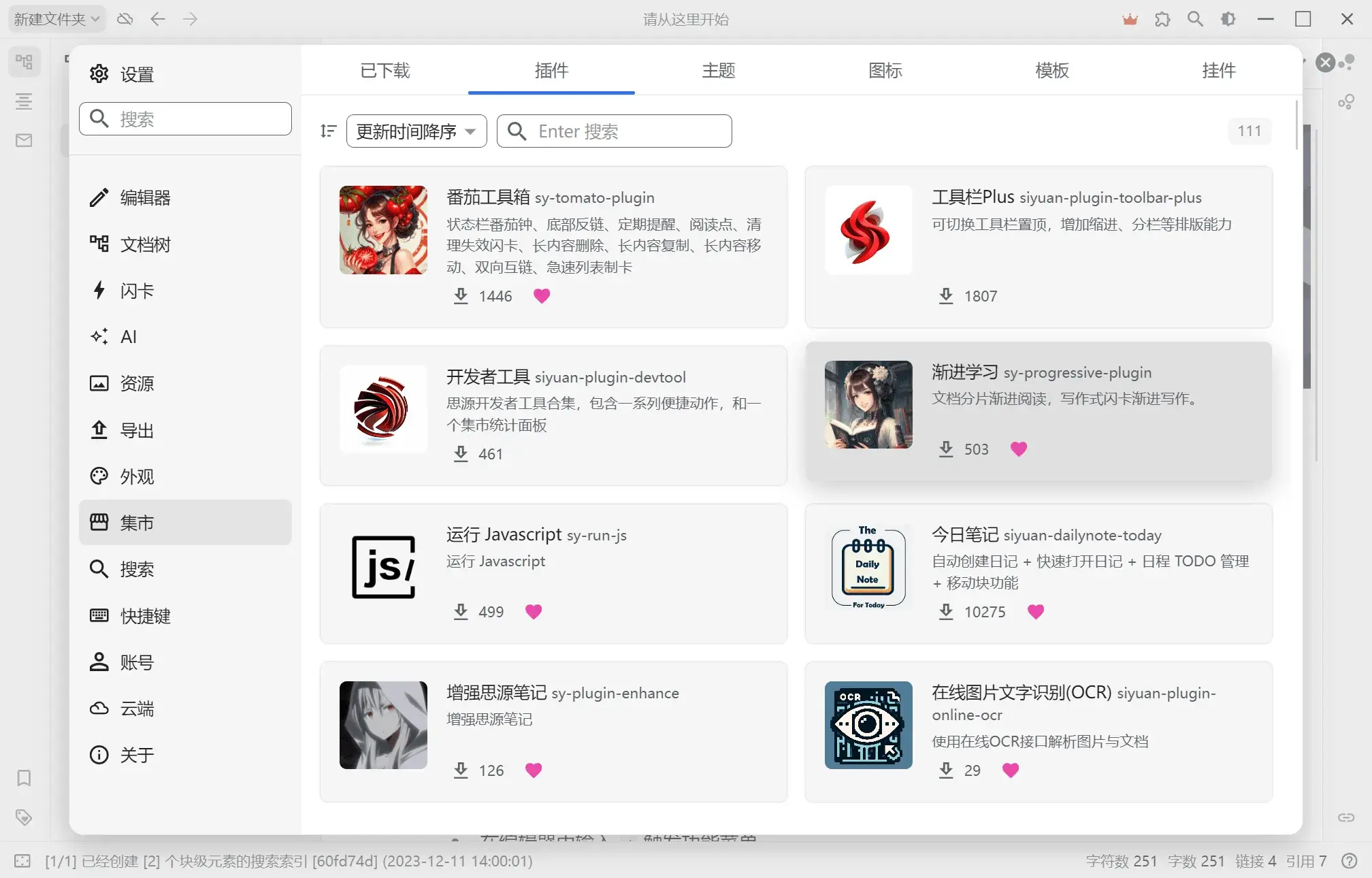
Task: Open 快捷键 settings section
Action: (185, 616)
